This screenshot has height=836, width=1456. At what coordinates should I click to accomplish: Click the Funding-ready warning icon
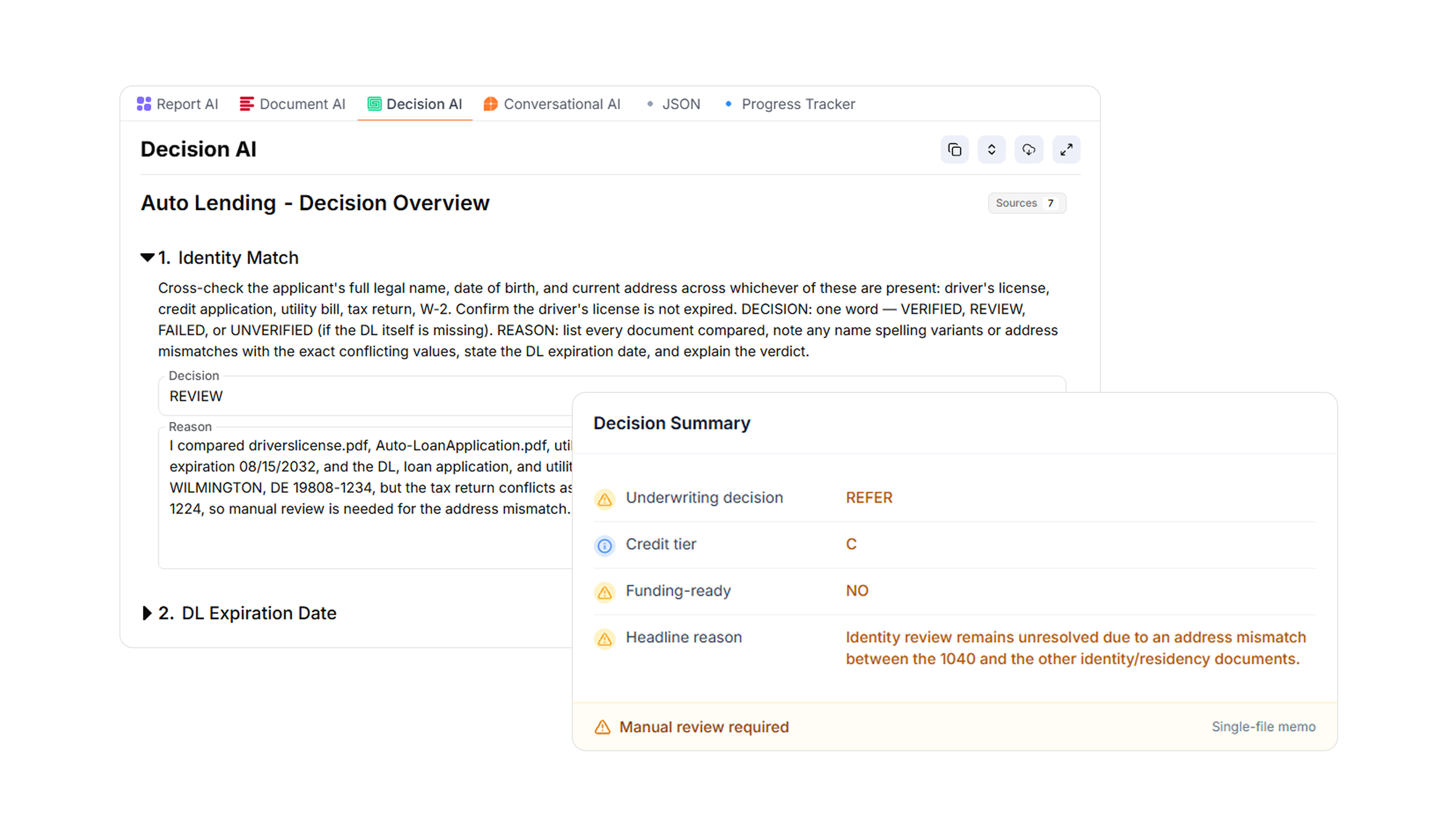pos(605,592)
